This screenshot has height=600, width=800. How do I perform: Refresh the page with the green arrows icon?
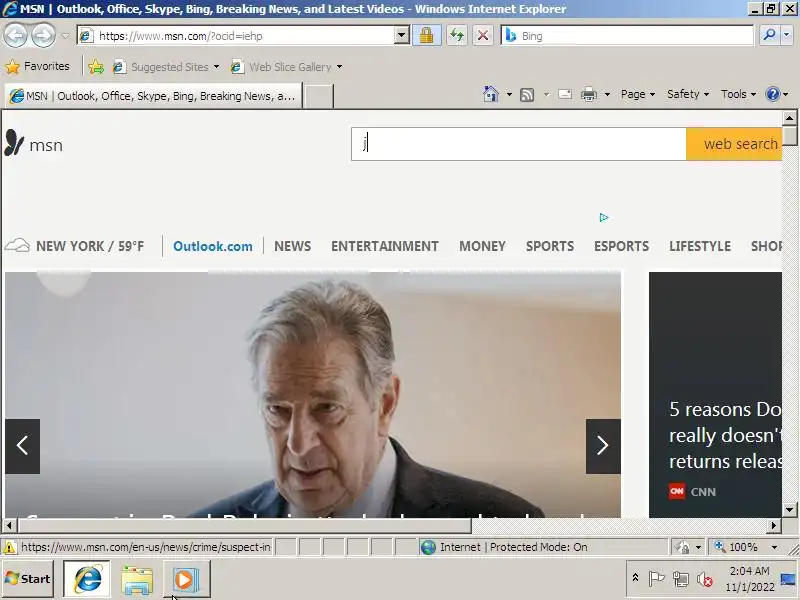click(457, 36)
